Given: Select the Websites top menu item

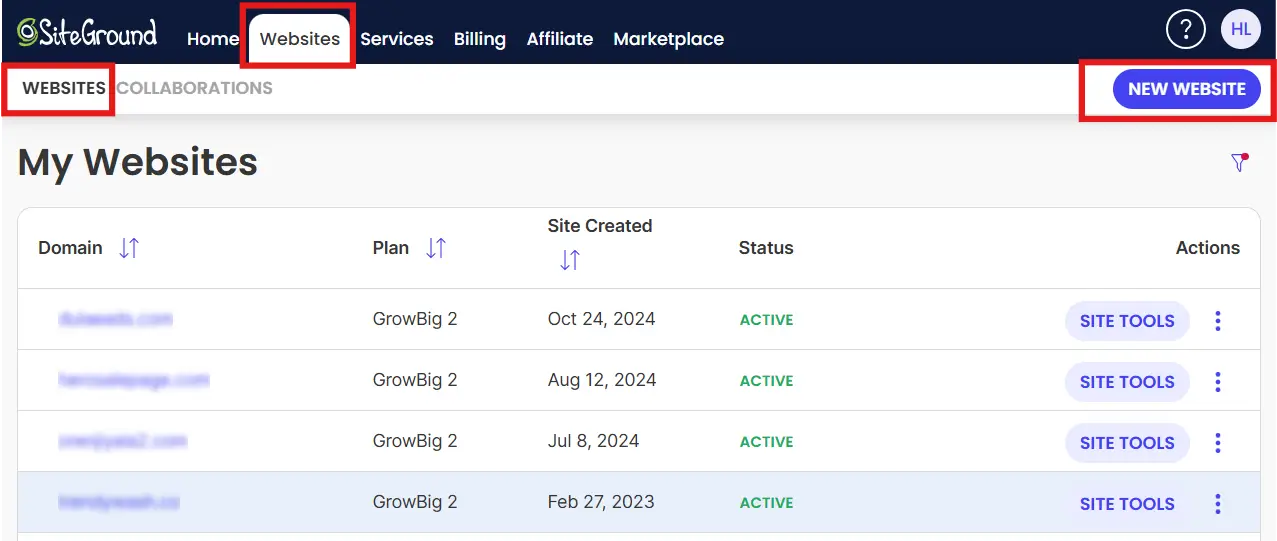Looking at the screenshot, I should tap(300, 39).
